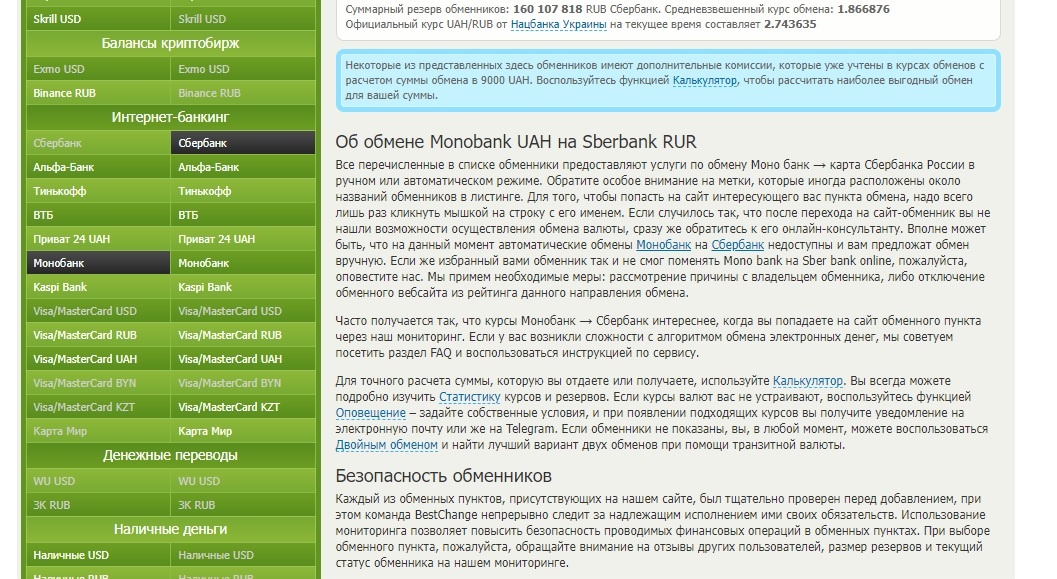Click highlighted Монобанк in the left column

pyautogui.click(x=98, y=263)
